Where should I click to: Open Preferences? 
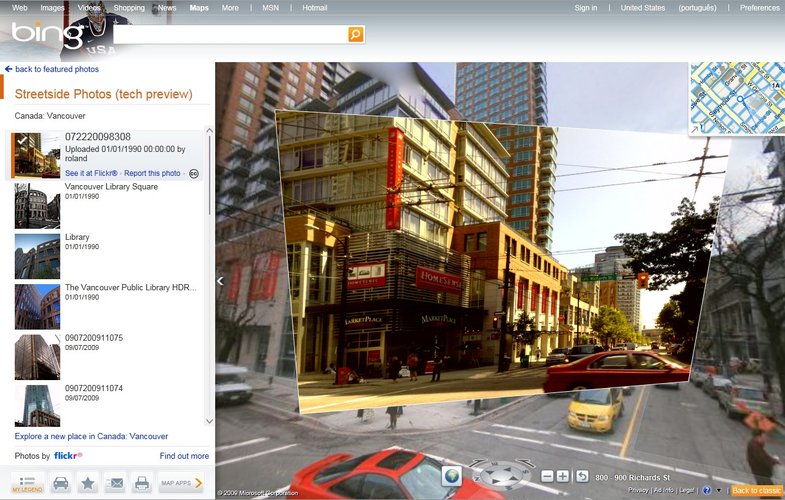(x=759, y=8)
